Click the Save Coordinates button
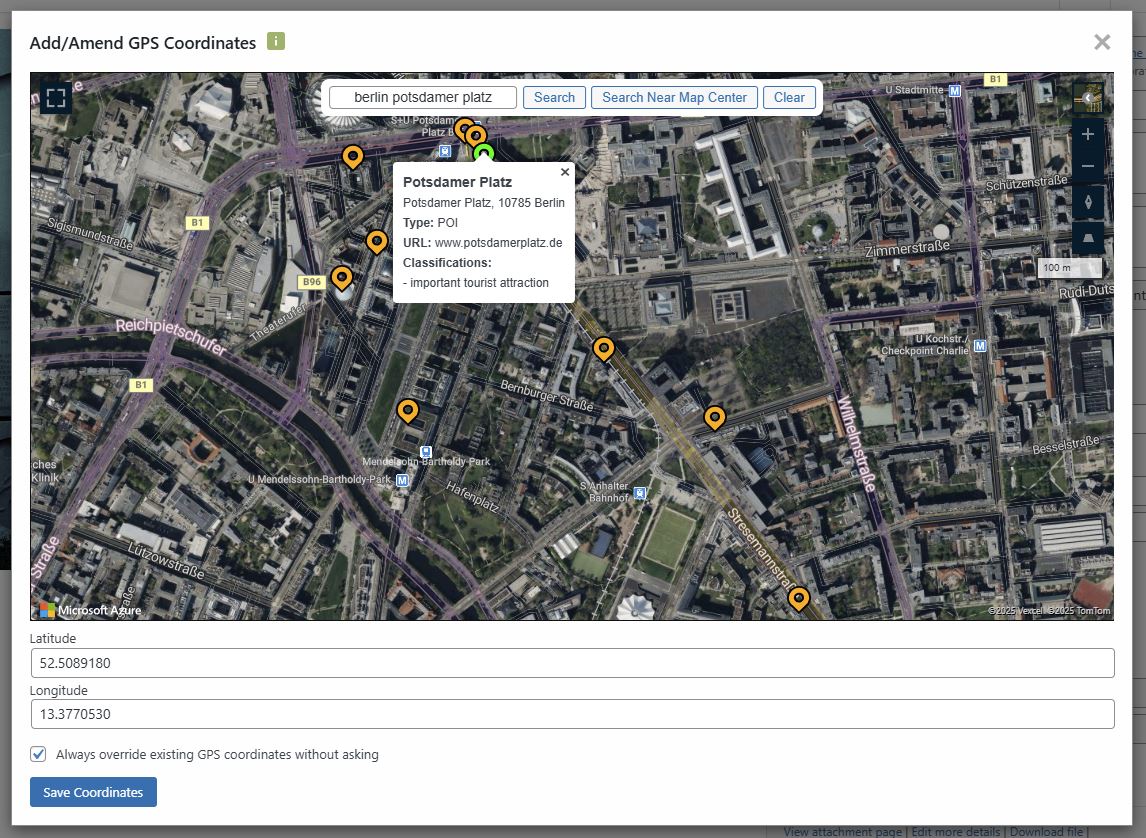Screen dimensions: 1146x838 click(x=93, y=791)
